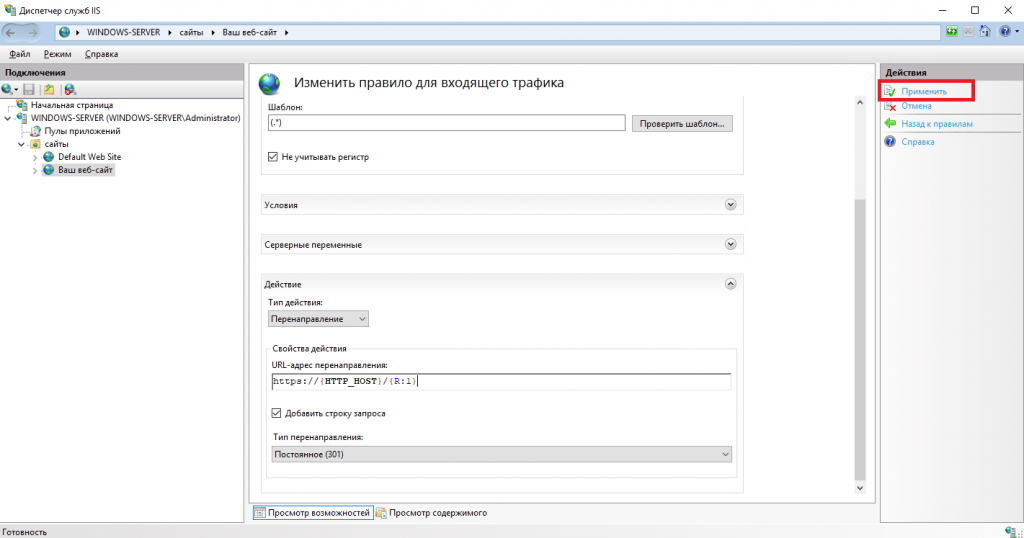The width and height of the screenshot is (1024, 538).
Task: Click the scrollbar down arrow
Action: coord(859,488)
